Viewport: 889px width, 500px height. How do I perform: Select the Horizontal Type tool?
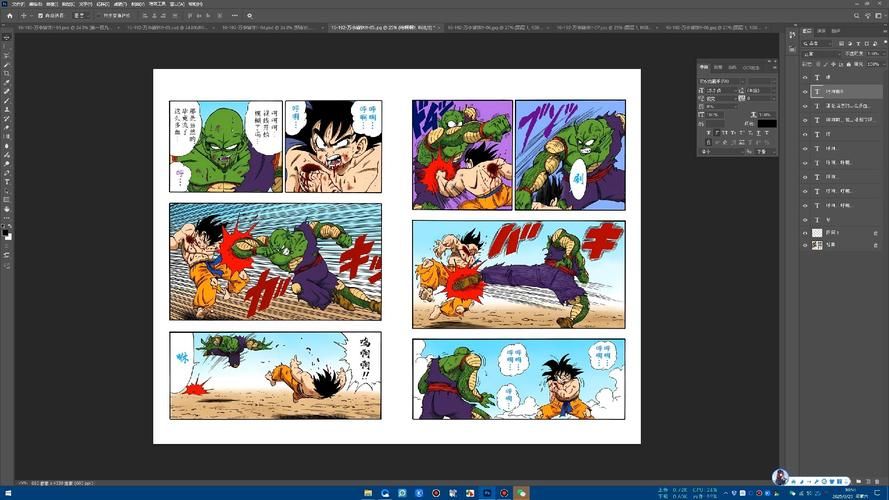[6, 182]
